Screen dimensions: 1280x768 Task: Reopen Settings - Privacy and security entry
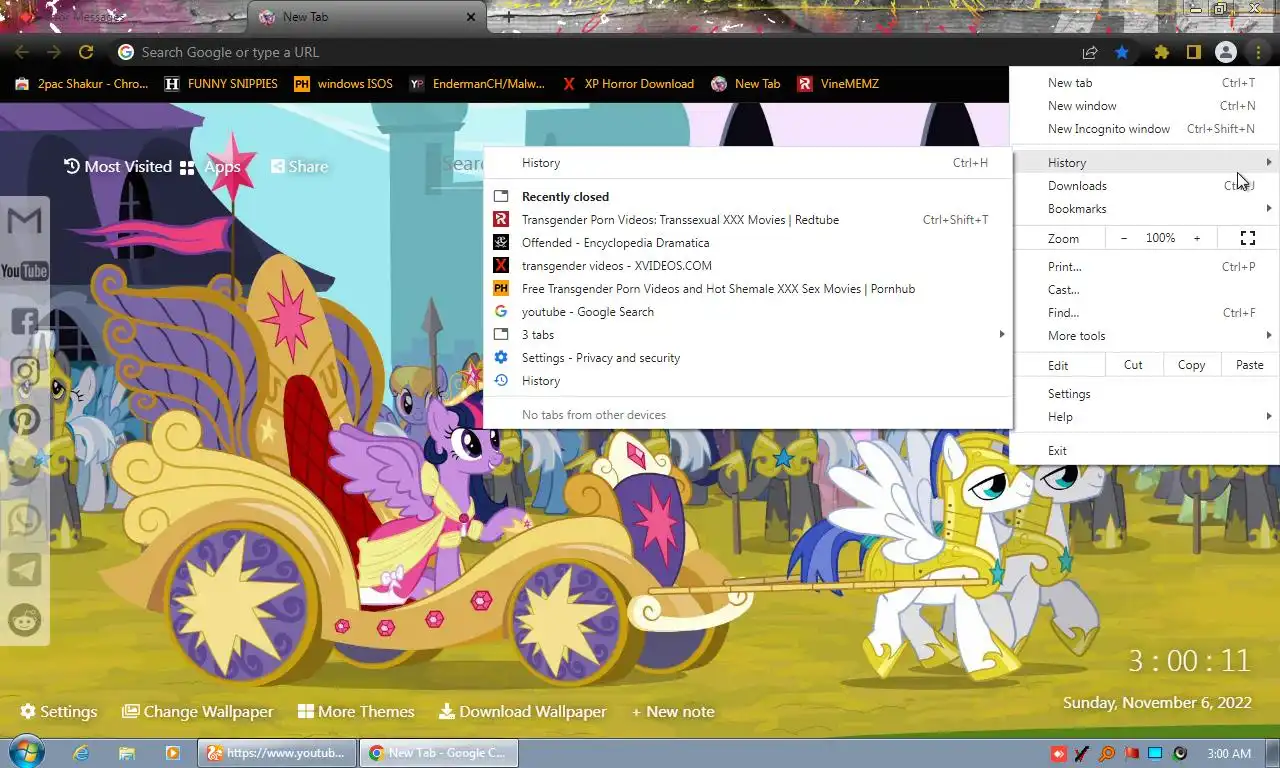click(x=748, y=358)
